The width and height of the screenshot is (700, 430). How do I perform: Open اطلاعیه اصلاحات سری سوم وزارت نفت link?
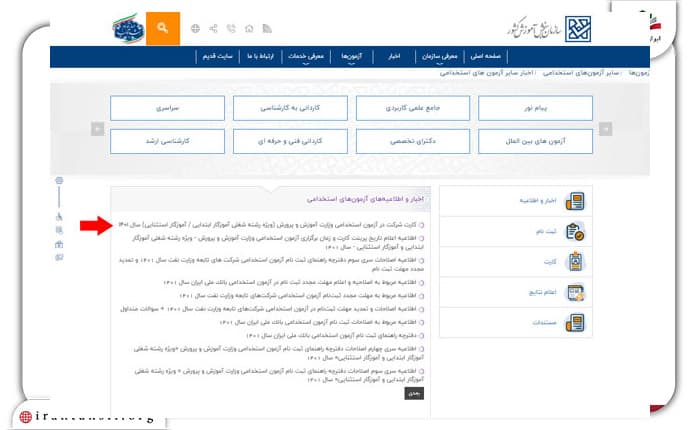pyautogui.click(x=271, y=264)
